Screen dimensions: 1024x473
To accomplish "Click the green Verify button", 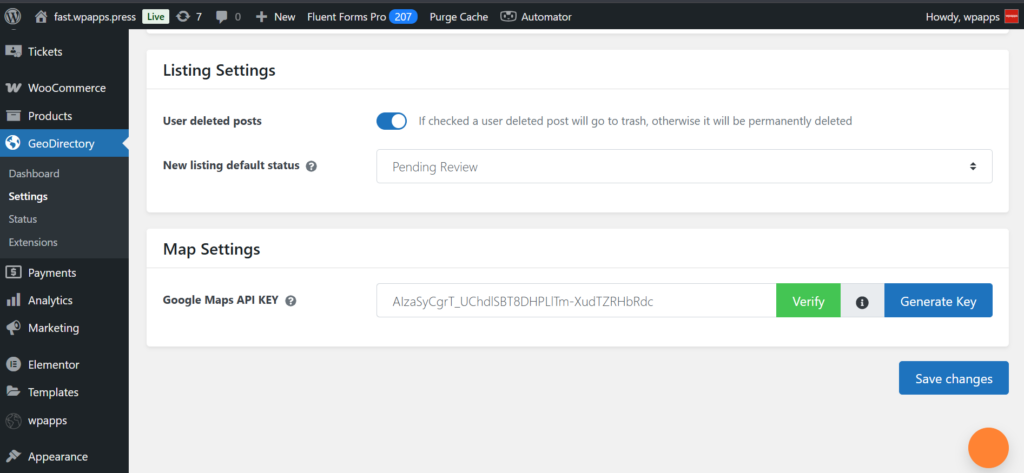I will tap(808, 301).
